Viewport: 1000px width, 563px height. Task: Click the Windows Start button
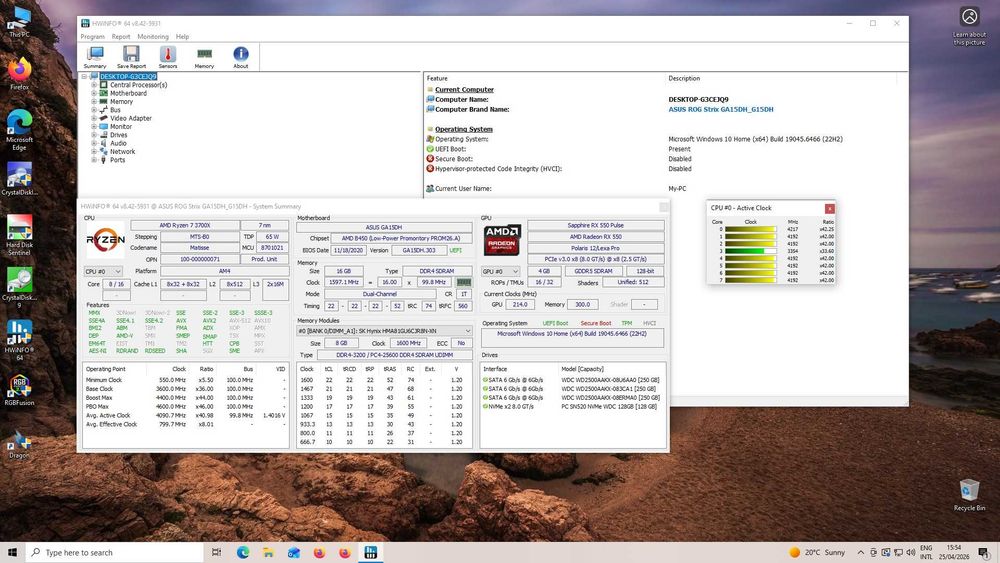[x=12, y=552]
